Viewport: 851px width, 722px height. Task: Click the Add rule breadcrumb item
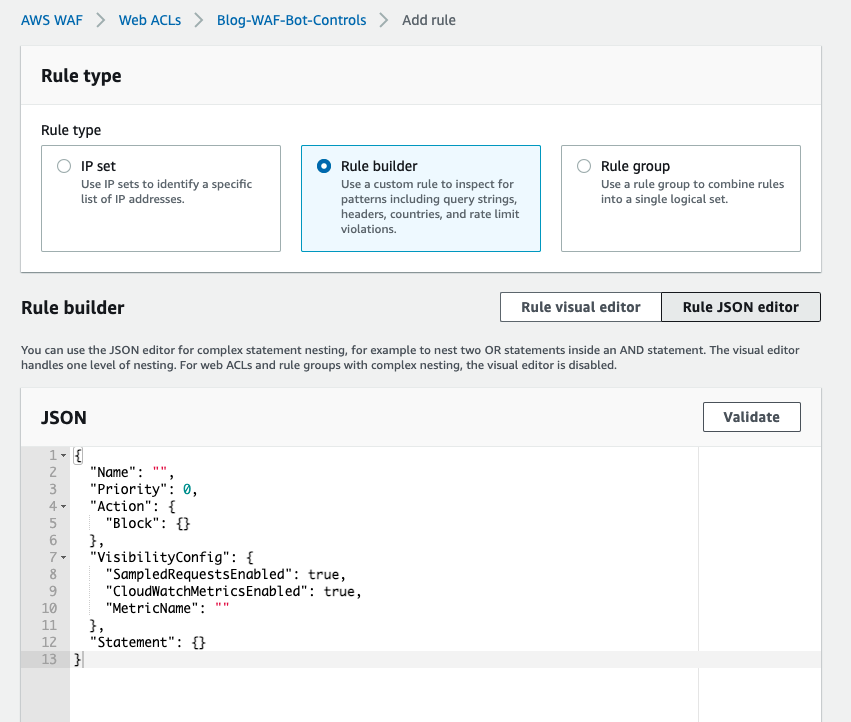(x=428, y=19)
